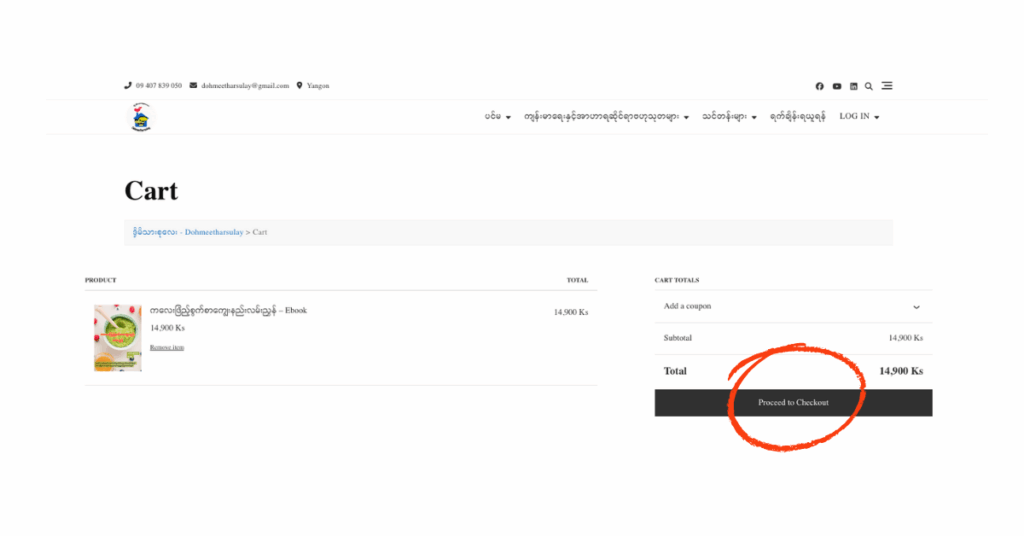Click the phone icon in the top bar
This screenshot has height=536, width=1024.
[x=128, y=86]
